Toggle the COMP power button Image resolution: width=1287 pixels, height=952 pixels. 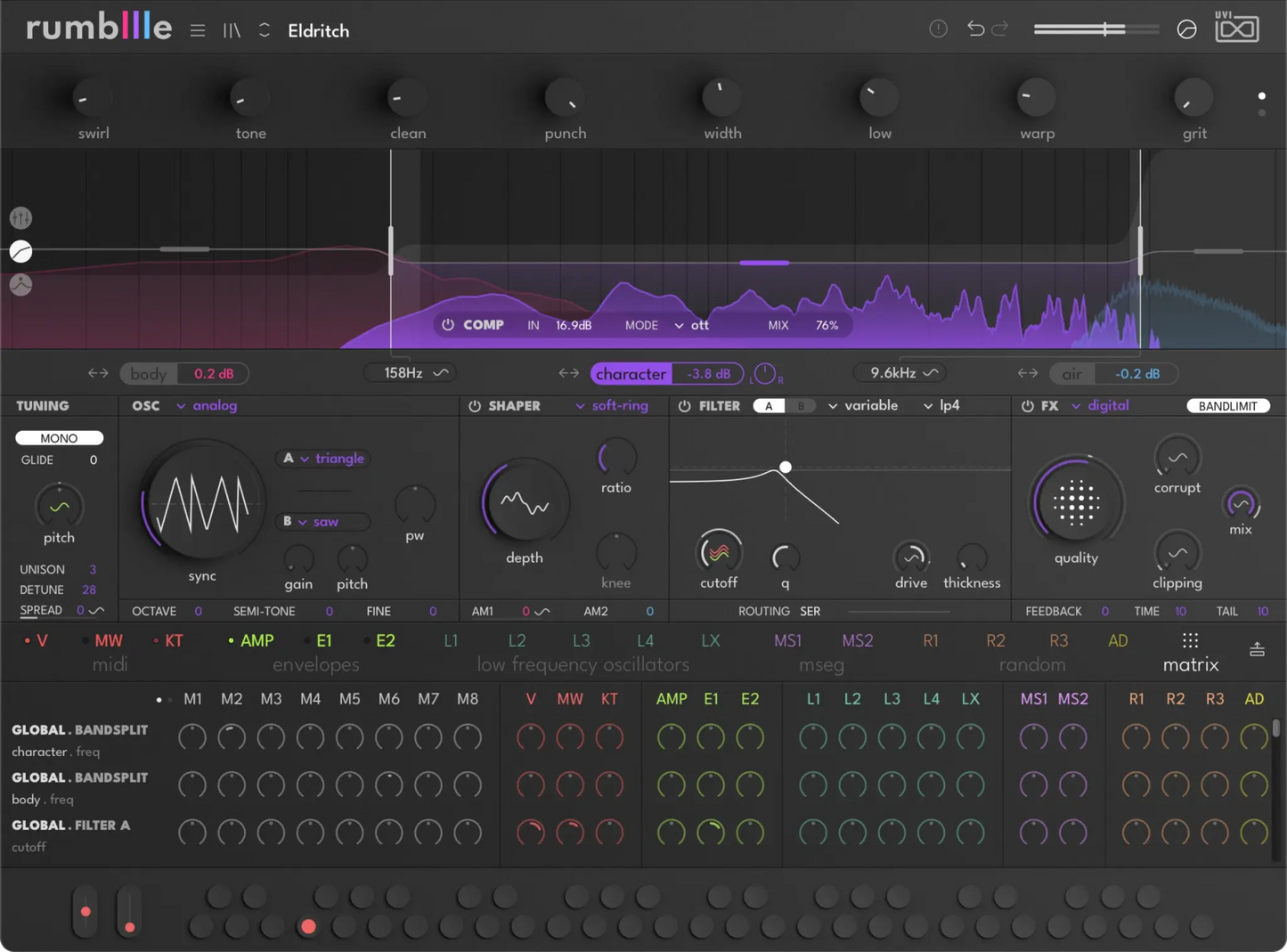coord(448,325)
